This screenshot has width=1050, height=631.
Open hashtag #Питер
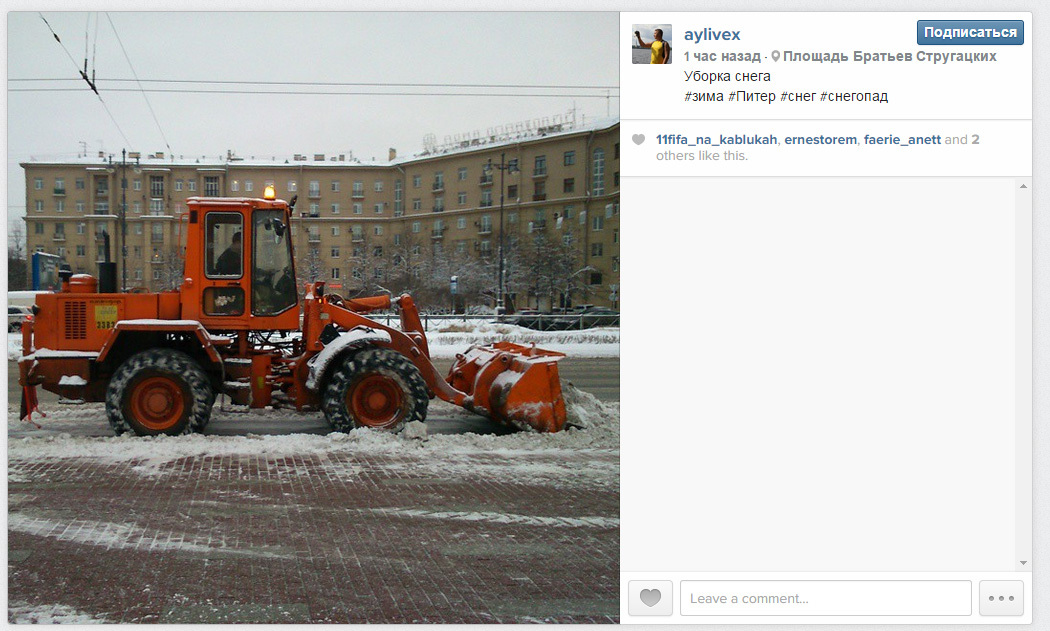(751, 96)
